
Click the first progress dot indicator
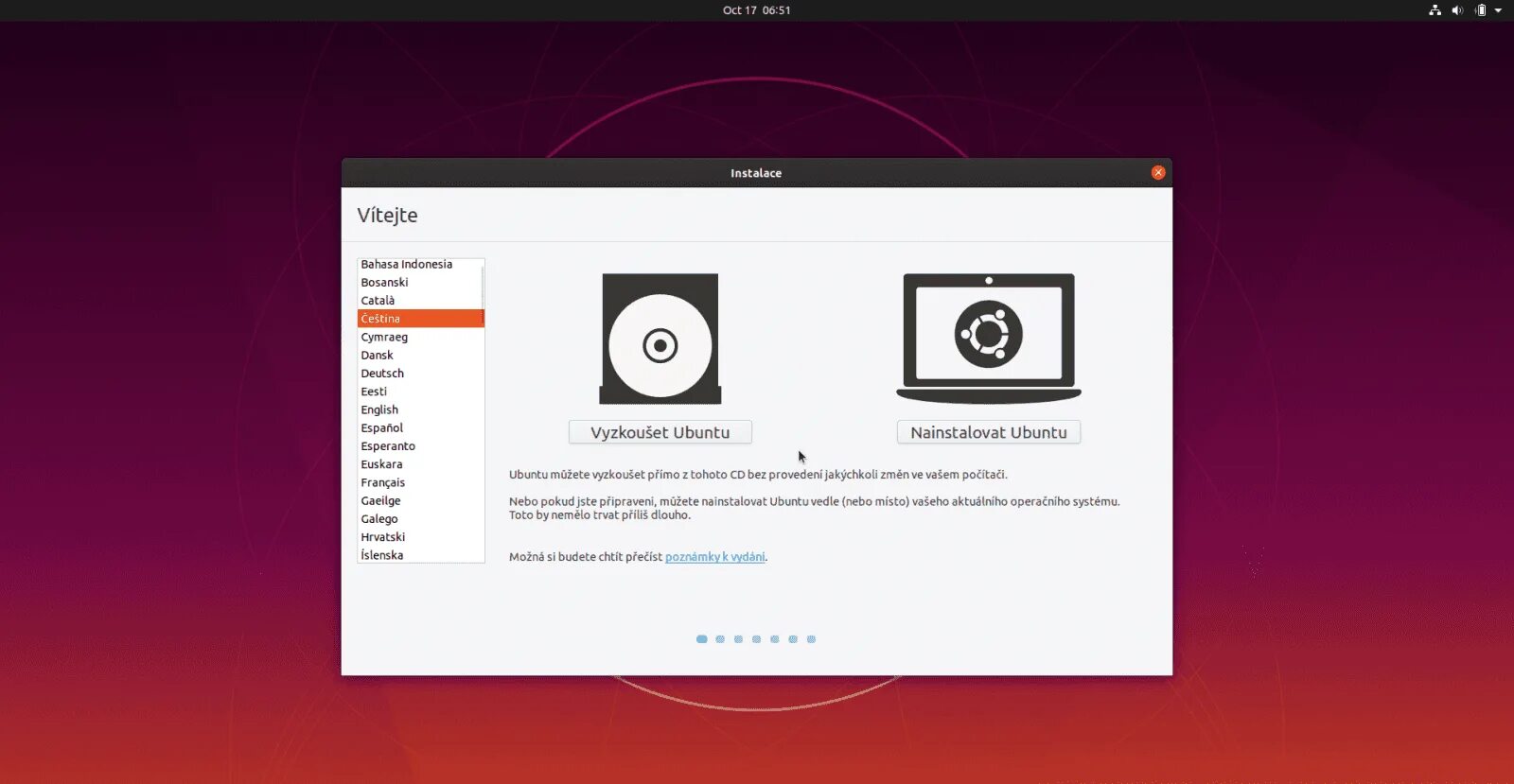click(x=701, y=639)
